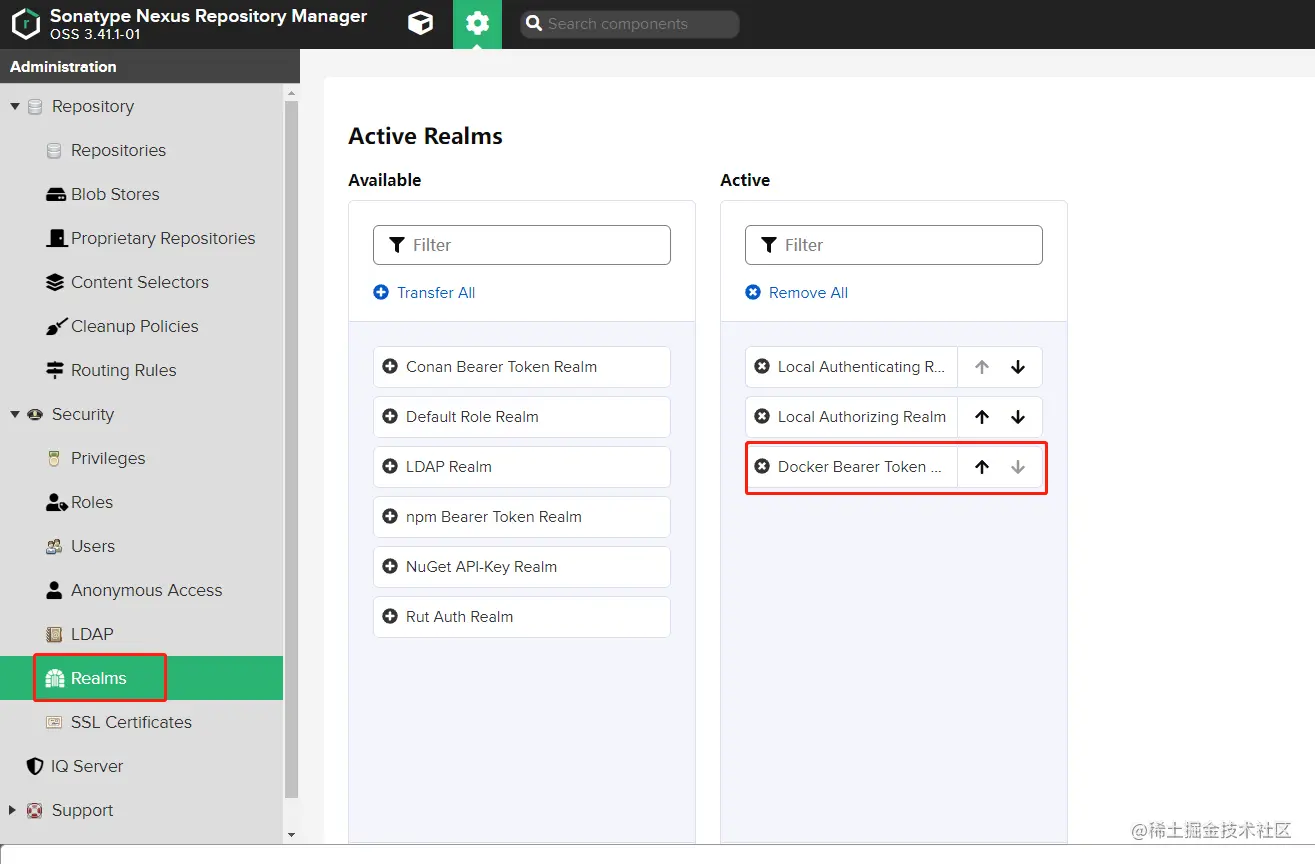Image resolution: width=1315 pixels, height=864 pixels.
Task: Move Docker Bearer Token Realm up
Action: (982, 467)
